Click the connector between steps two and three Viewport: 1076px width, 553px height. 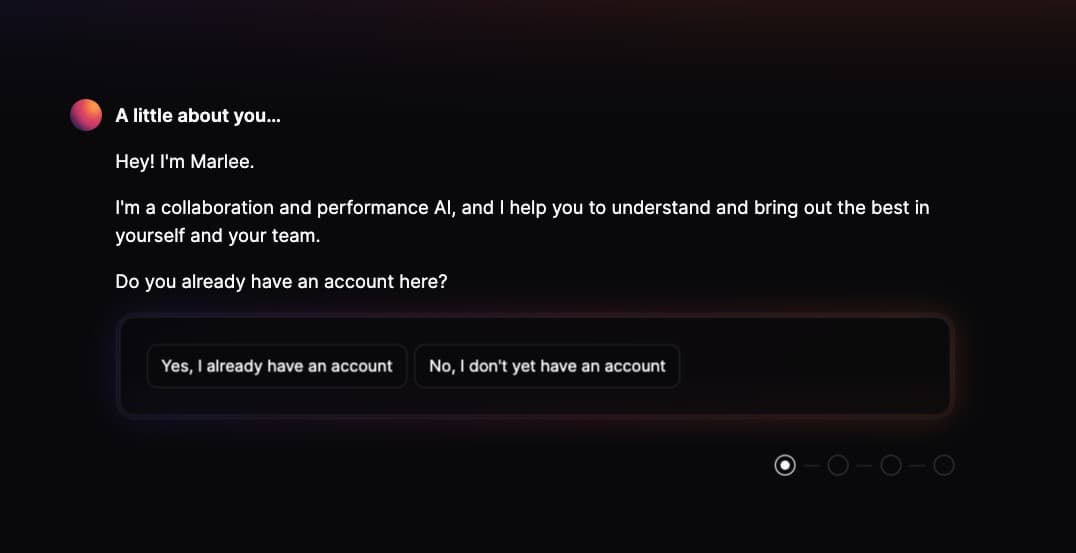click(x=864, y=465)
